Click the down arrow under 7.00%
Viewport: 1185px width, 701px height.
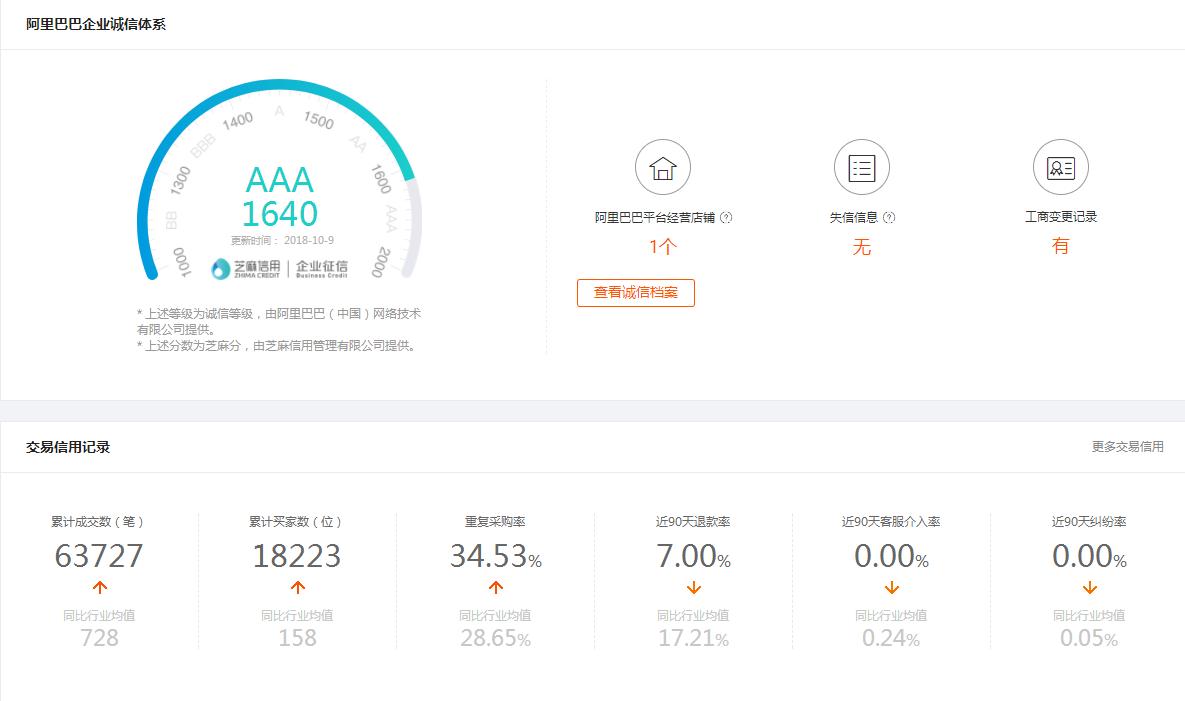(x=693, y=587)
